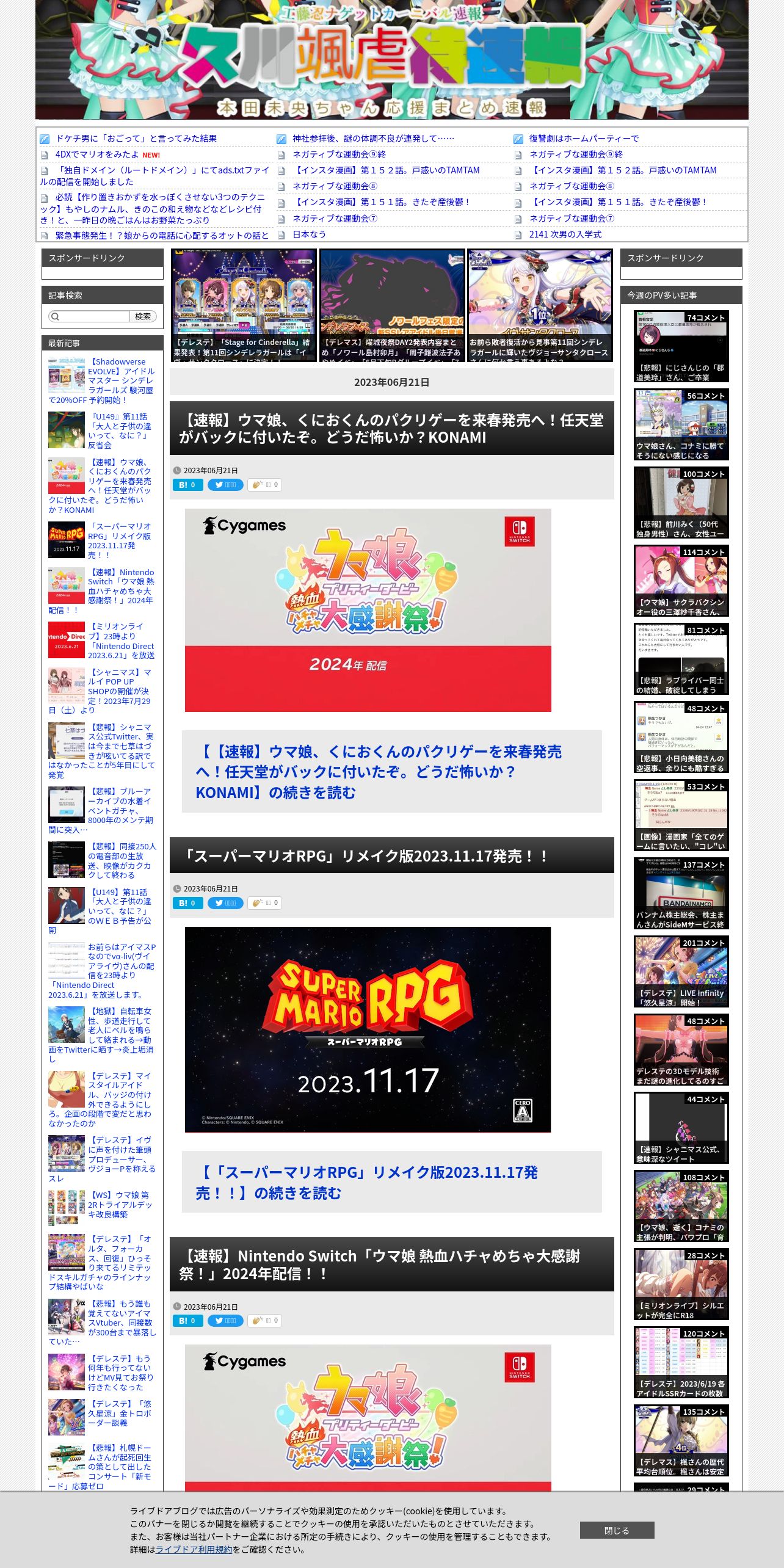Open featured card 燿城夜祭DAY2発表内容まとめ

pos(392,305)
